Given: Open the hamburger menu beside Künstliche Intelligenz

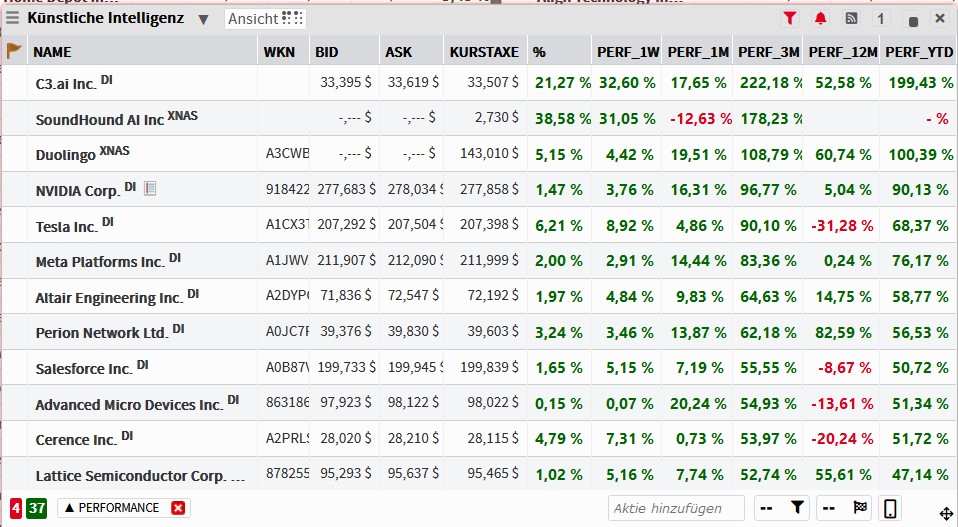Looking at the screenshot, I should (x=12, y=18).
